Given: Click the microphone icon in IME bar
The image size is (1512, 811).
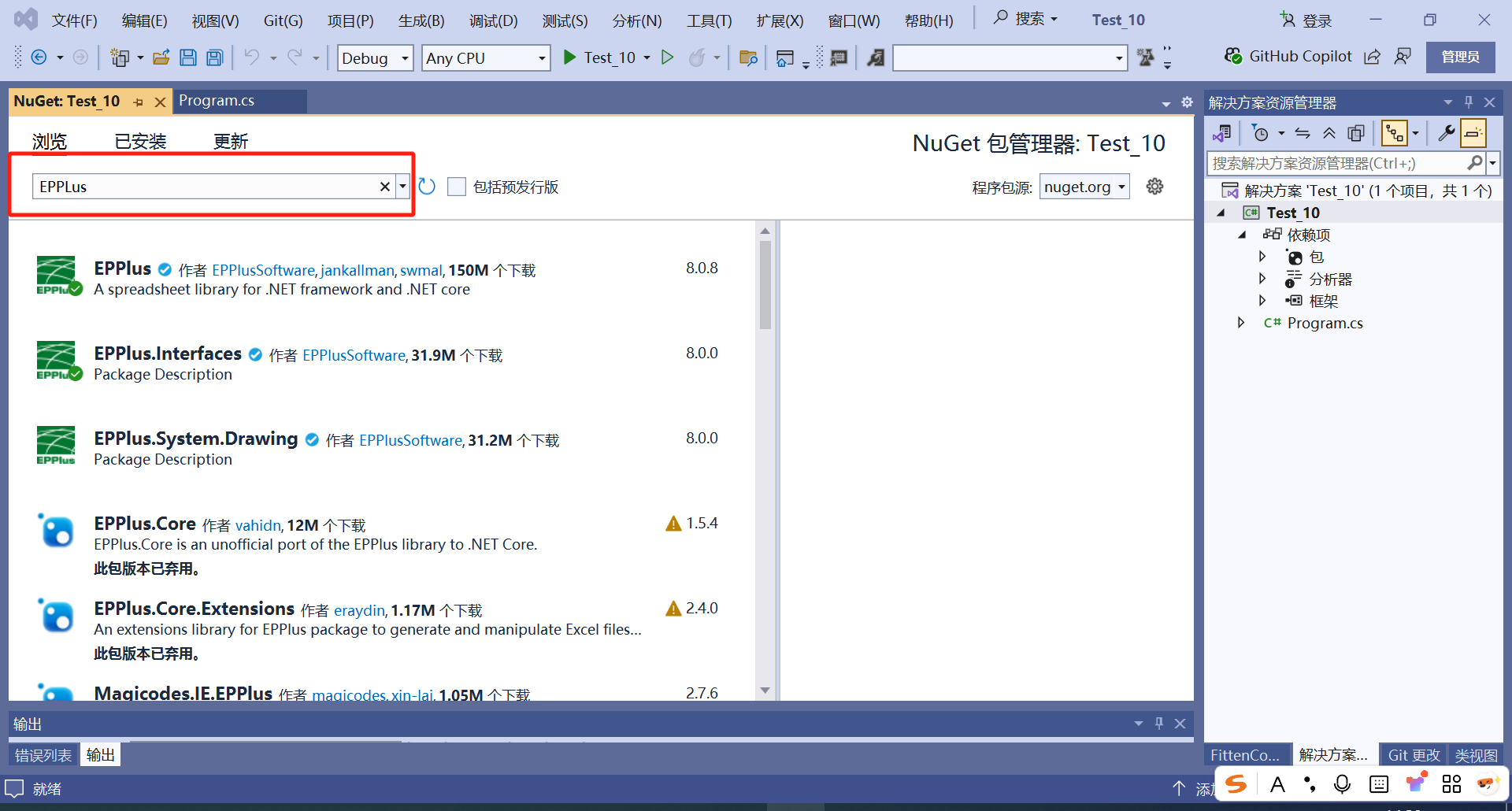Looking at the screenshot, I should [1343, 784].
